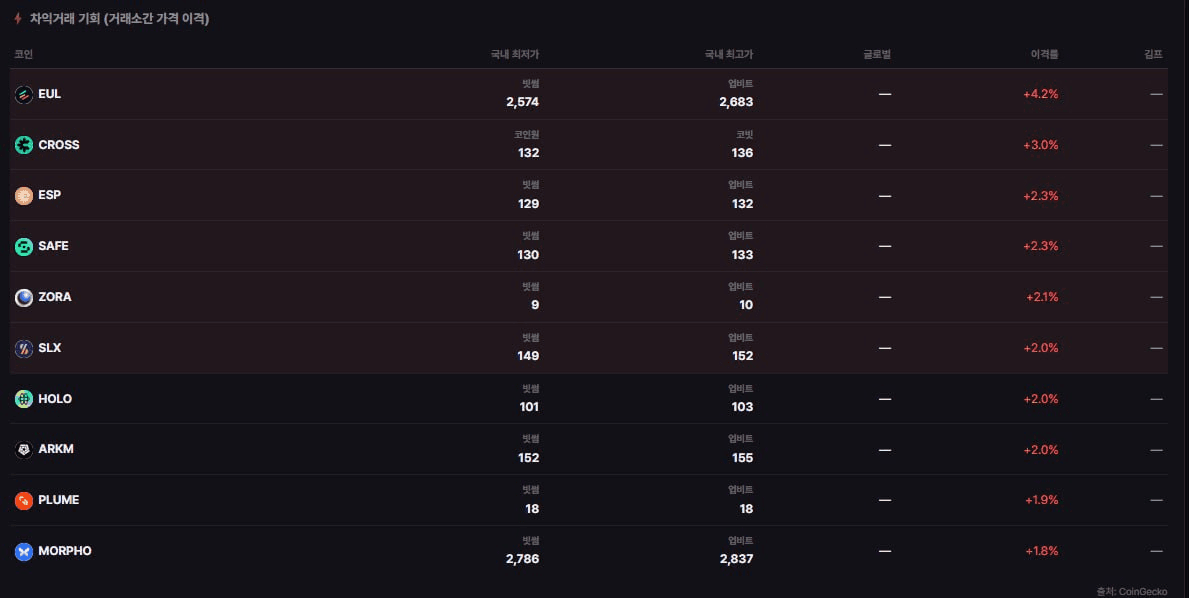Sort by the 국내 최저가 column header
Screen dimensions: 1189x598
point(515,55)
